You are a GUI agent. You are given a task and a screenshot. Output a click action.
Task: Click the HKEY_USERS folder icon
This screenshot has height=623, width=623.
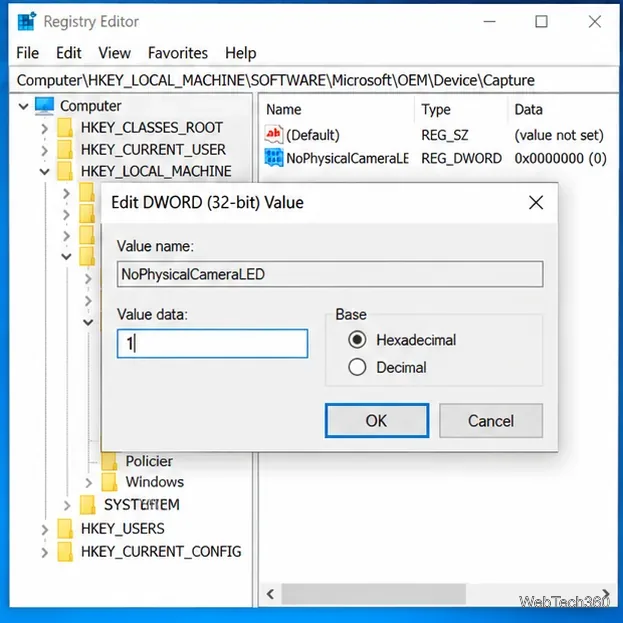click(65, 529)
